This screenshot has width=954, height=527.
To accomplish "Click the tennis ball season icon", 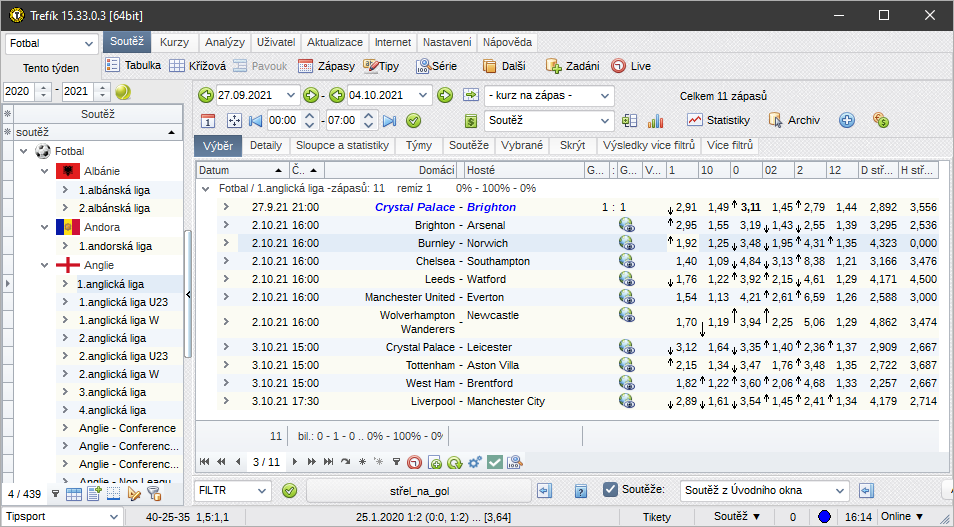I will pos(123,92).
